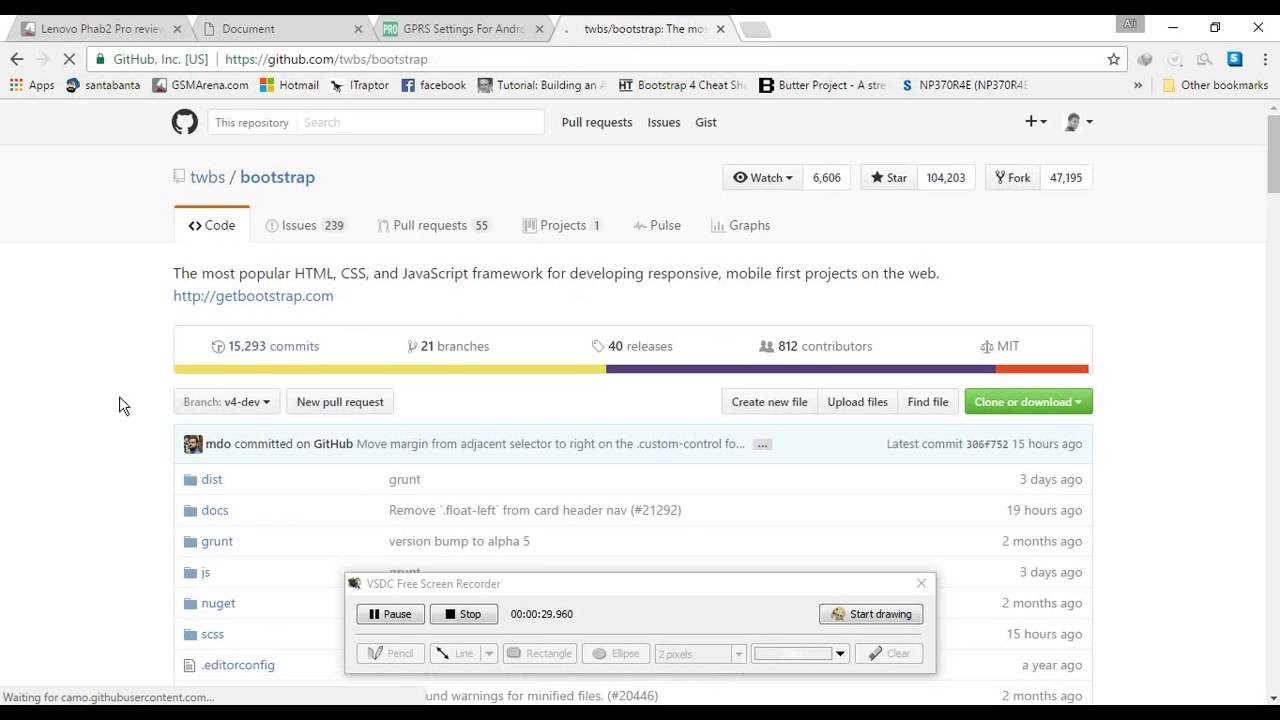Click the language breakdown color bar
The image size is (1280, 720).
pos(631,369)
